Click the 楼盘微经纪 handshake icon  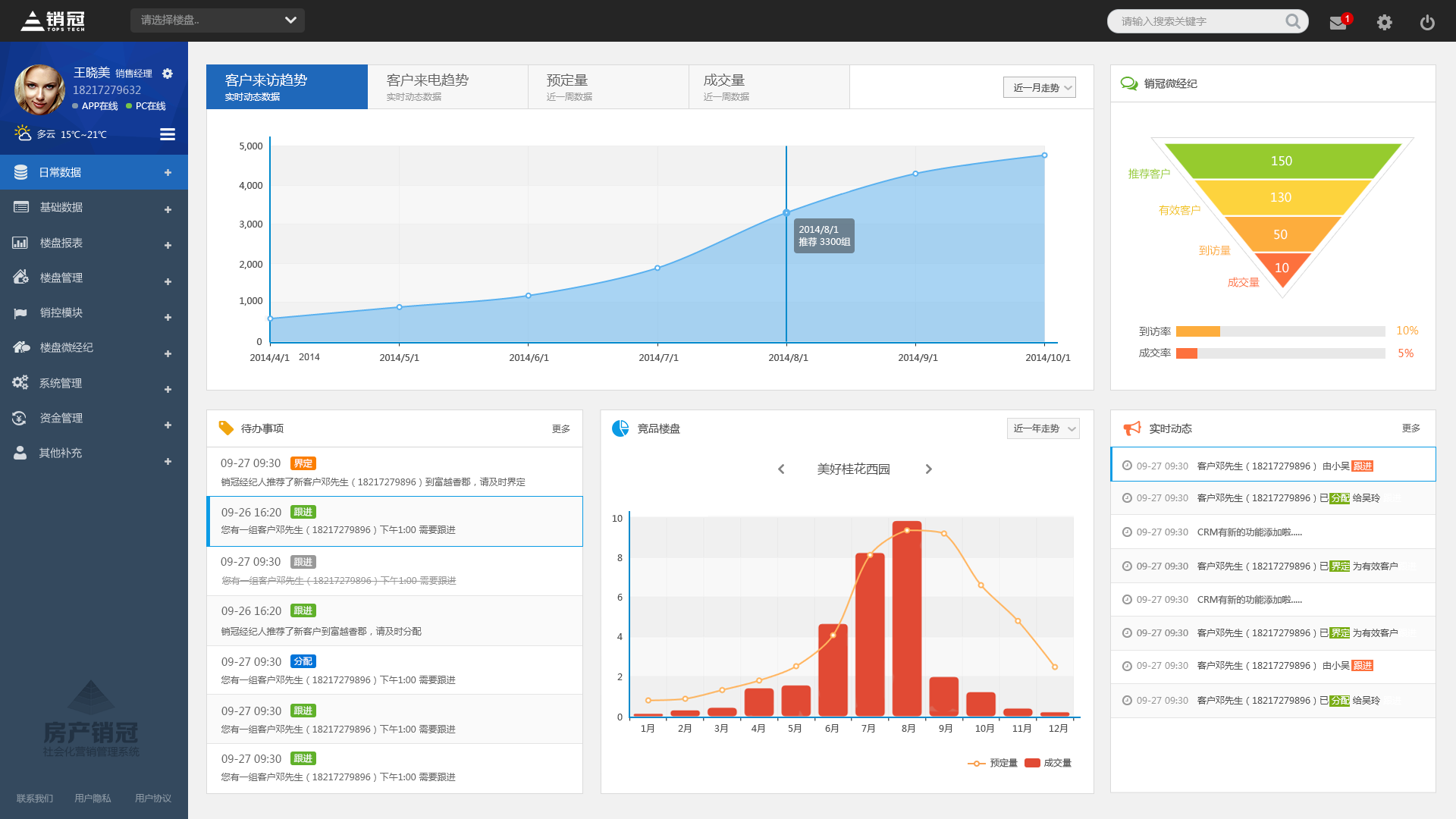pos(21,347)
